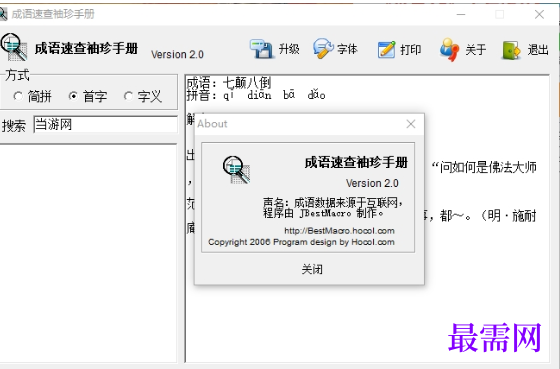Image resolution: width=560 pixels, height=369 pixels.
Task: Click the 升级 label in the toolbar
Action: tap(289, 49)
